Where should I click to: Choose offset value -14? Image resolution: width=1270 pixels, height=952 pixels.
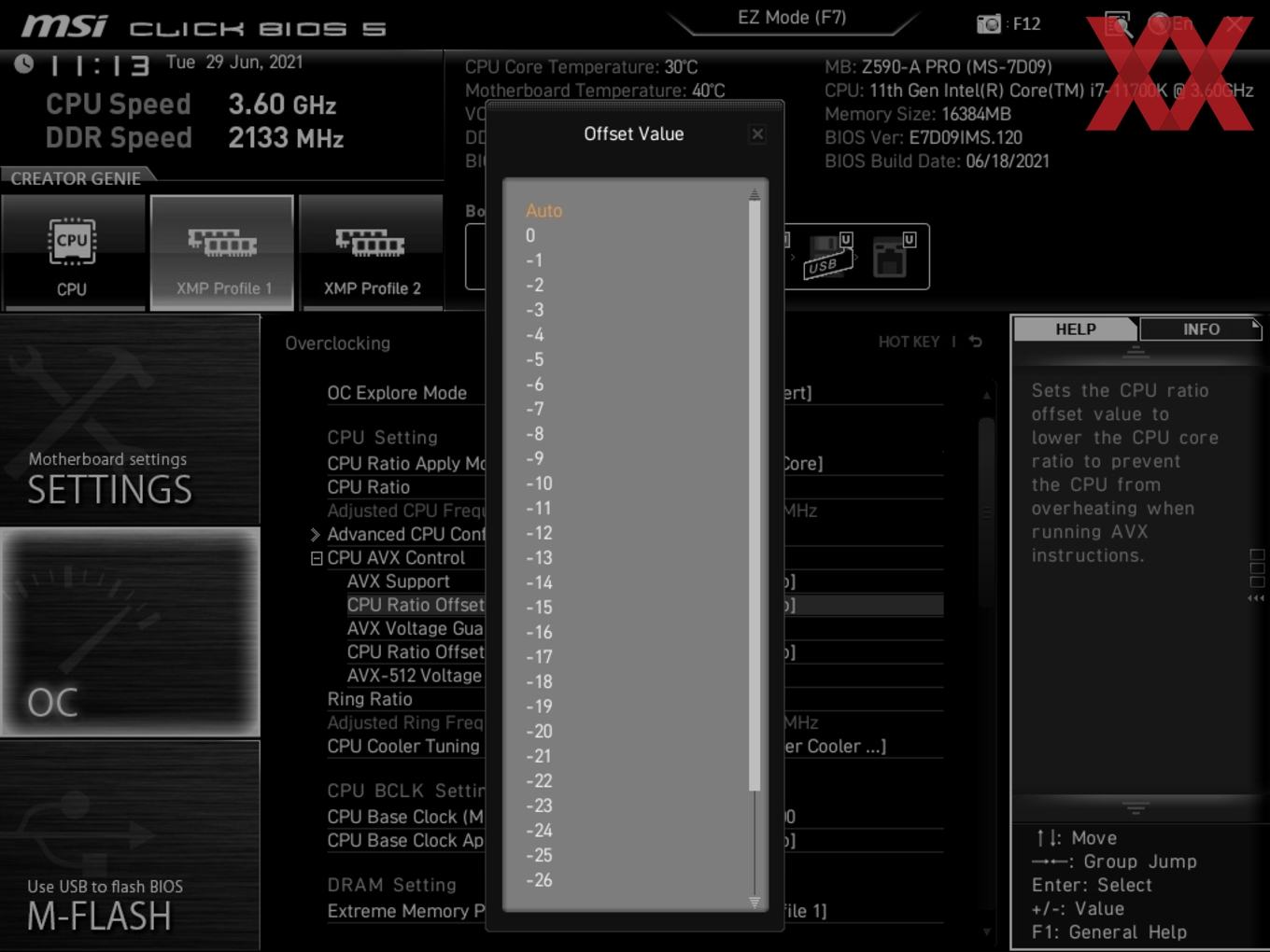[x=539, y=582]
